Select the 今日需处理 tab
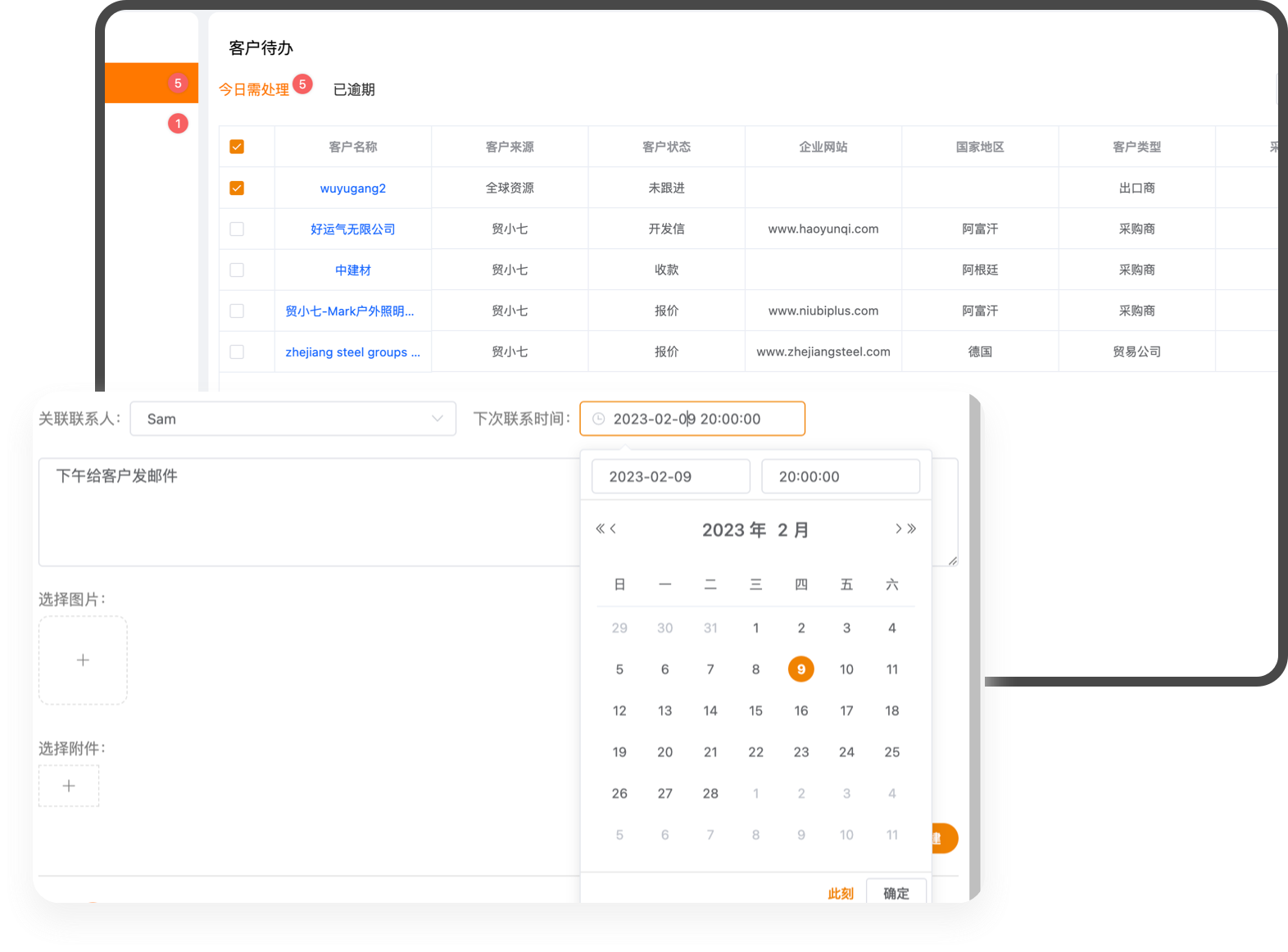The image size is (1288, 952). pos(254,90)
